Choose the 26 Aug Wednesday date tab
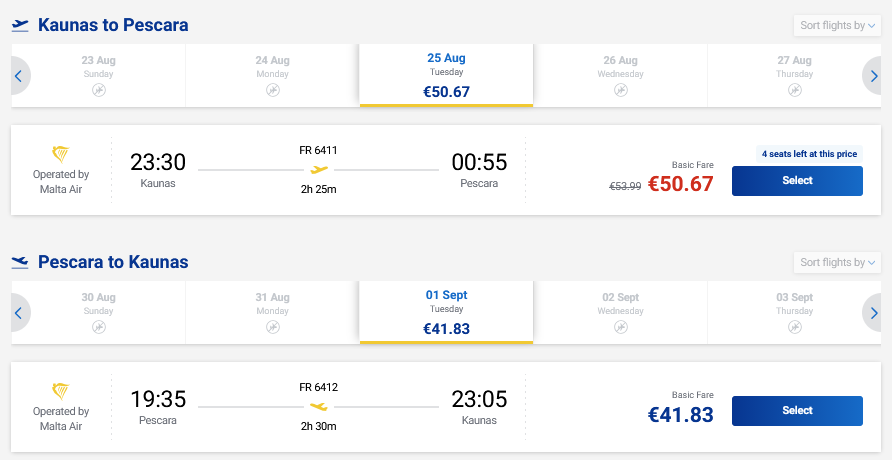The image size is (892, 460). [x=621, y=75]
